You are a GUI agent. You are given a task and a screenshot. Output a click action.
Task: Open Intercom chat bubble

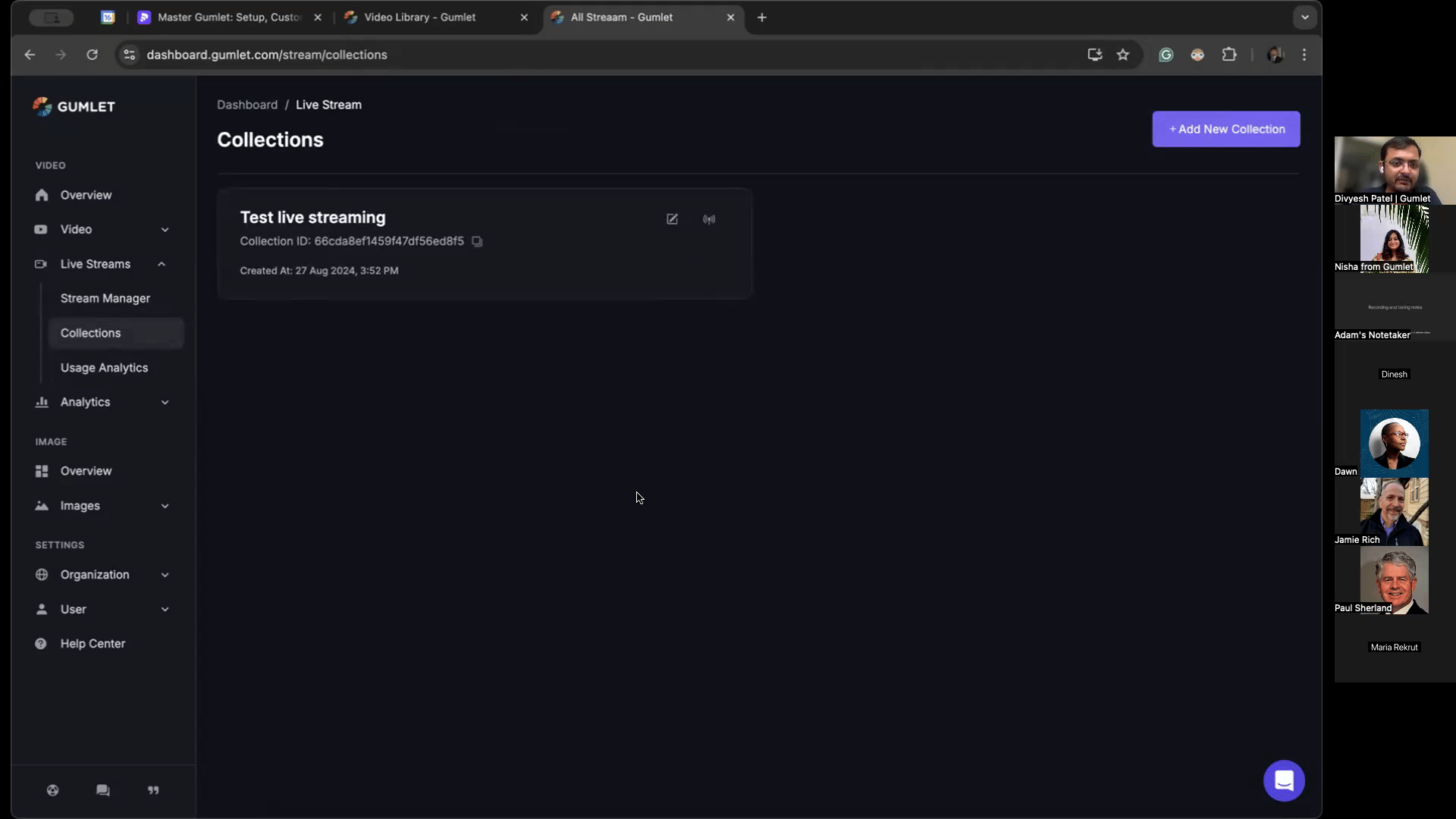(x=1283, y=780)
